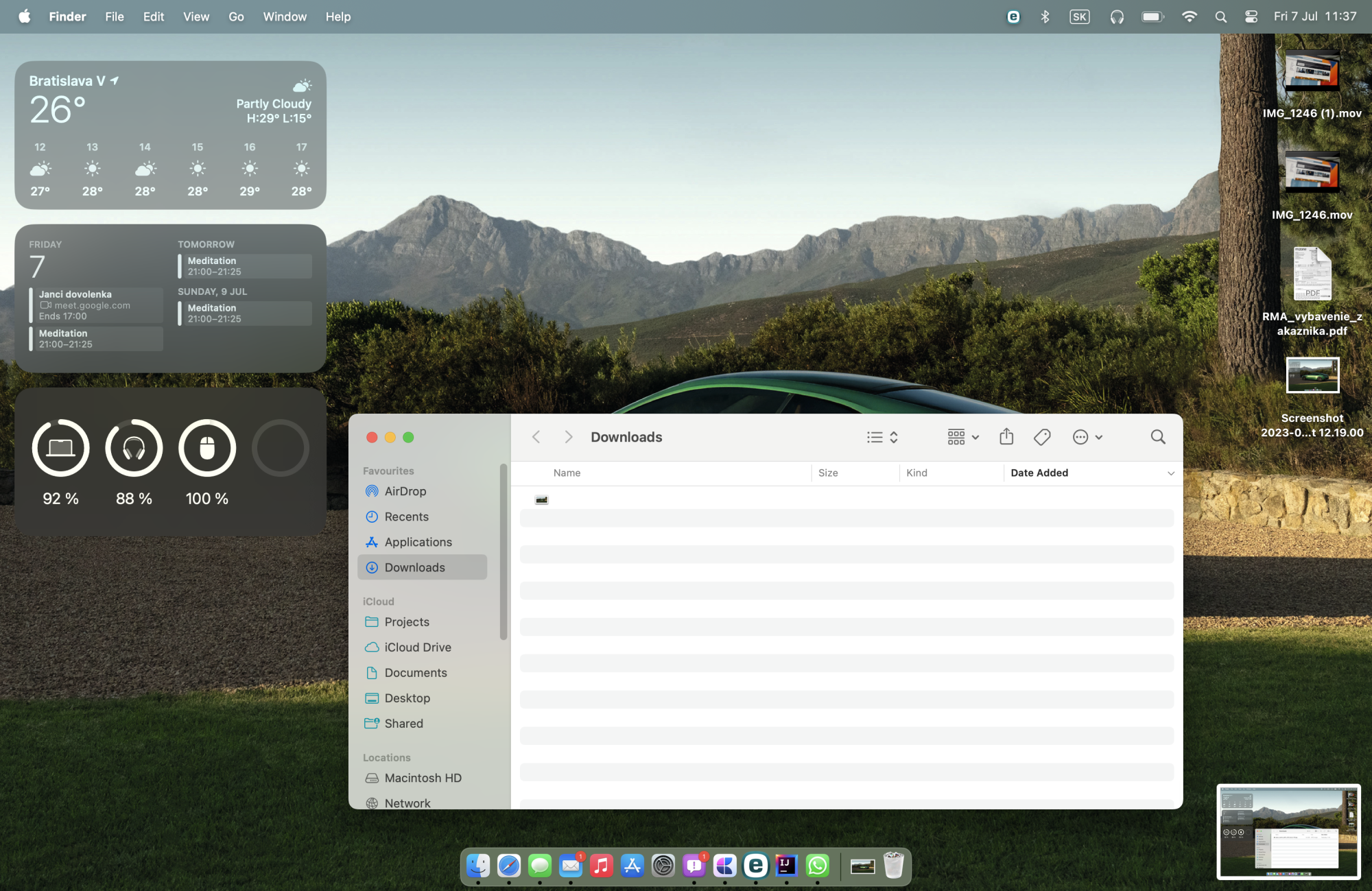Sort files by Date Added column

coord(1039,473)
